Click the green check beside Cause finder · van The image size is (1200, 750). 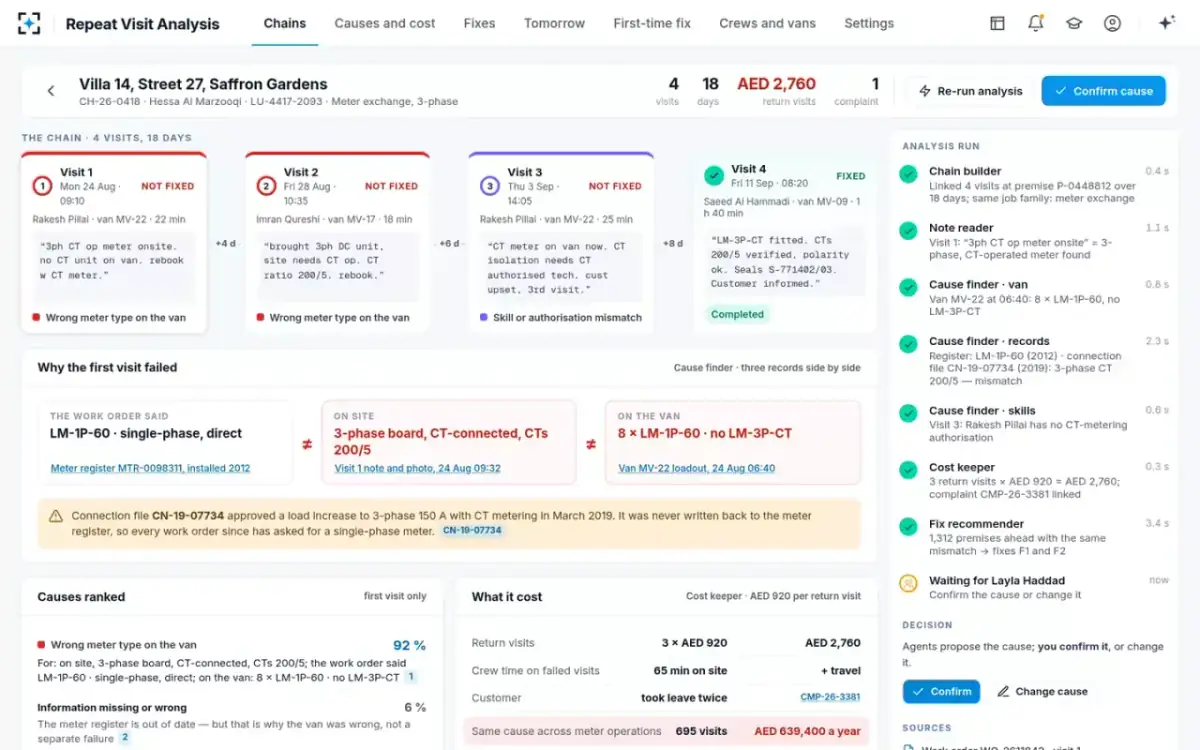pos(908,287)
